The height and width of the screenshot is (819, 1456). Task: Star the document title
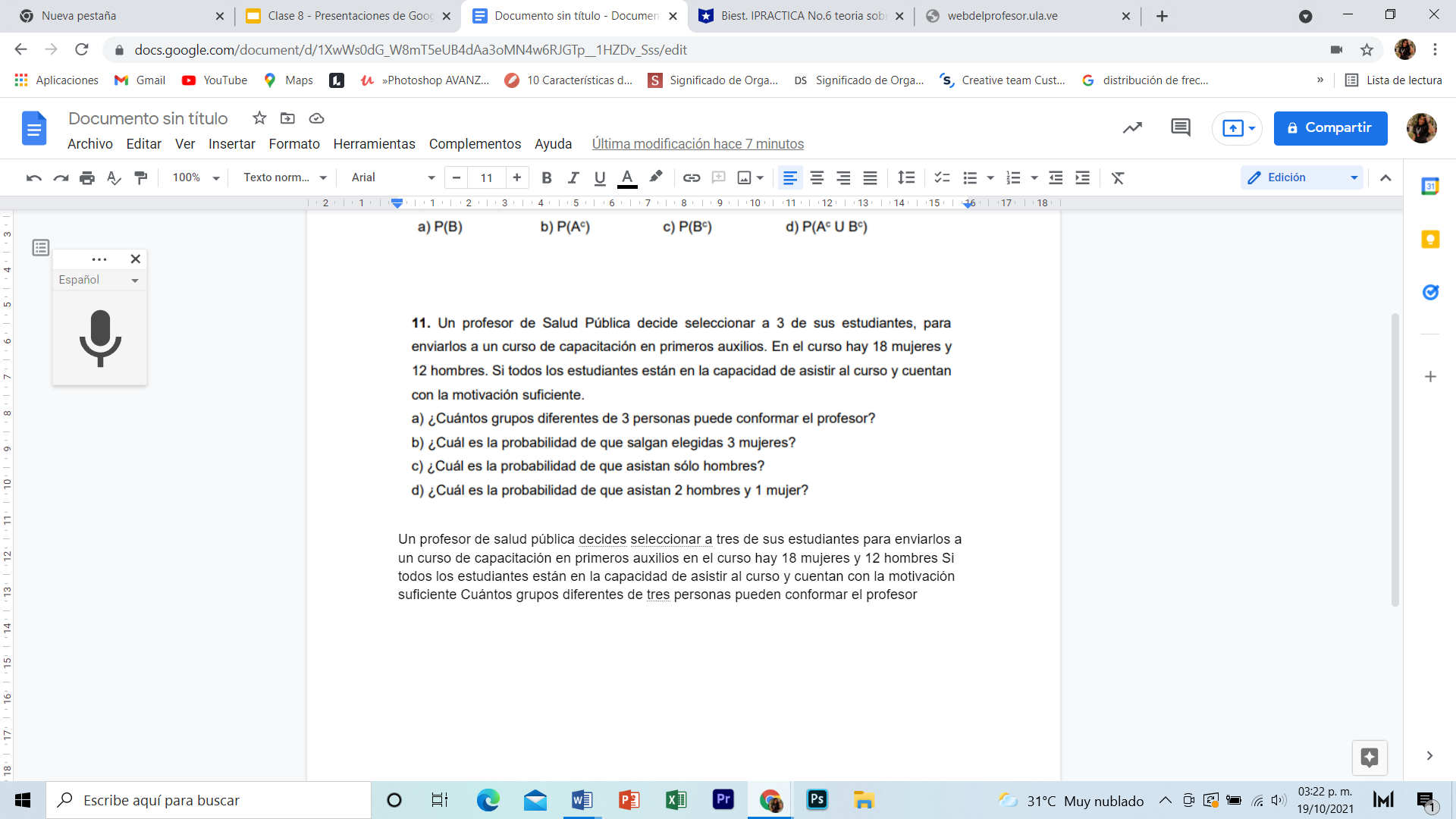coord(259,118)
